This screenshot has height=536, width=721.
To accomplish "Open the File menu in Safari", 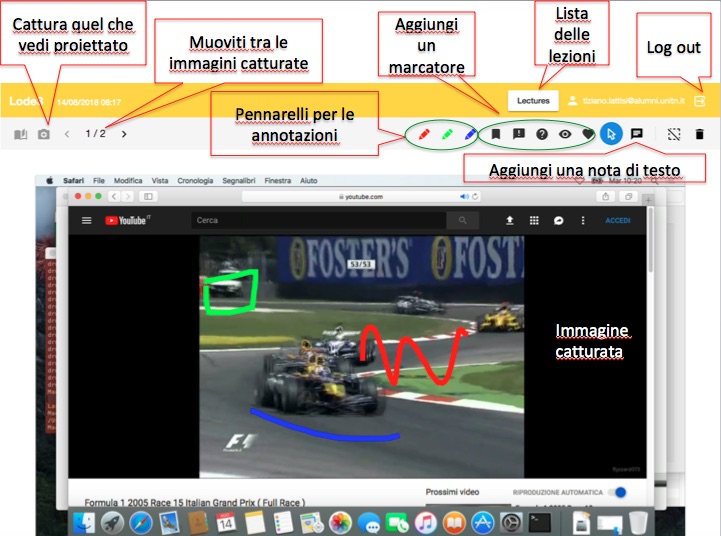I will 99,181.
